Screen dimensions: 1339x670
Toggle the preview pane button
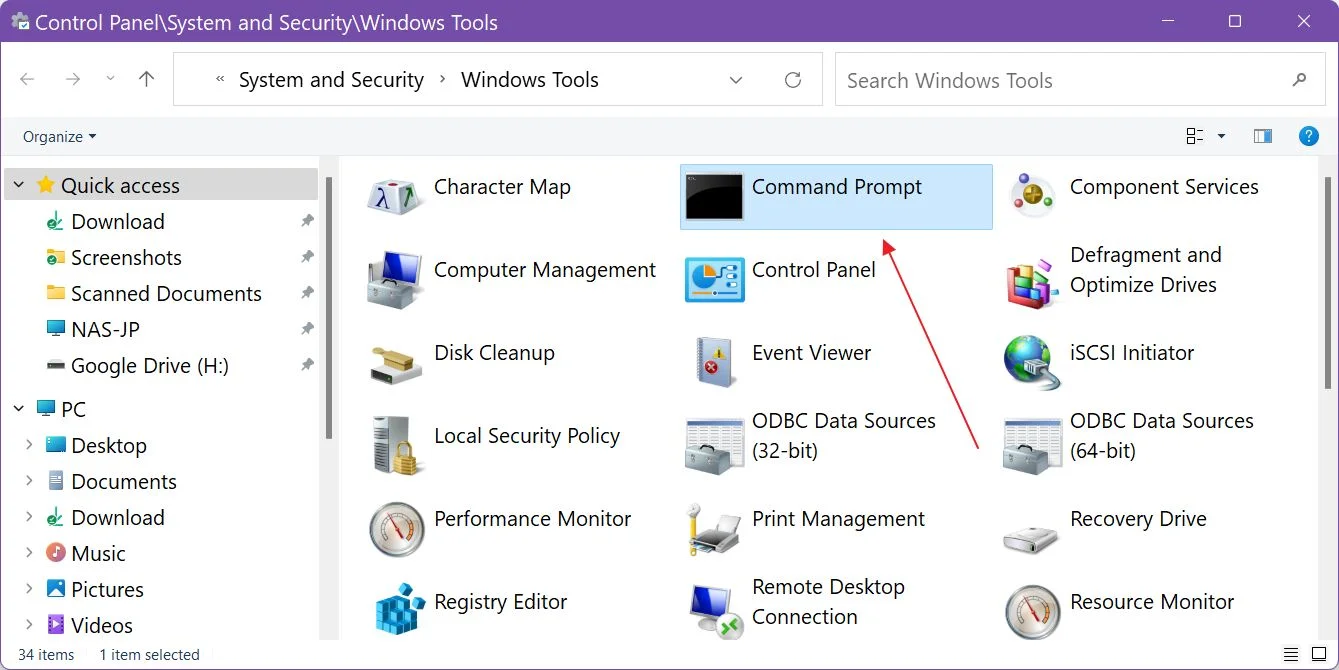[x=1263, y=137]
